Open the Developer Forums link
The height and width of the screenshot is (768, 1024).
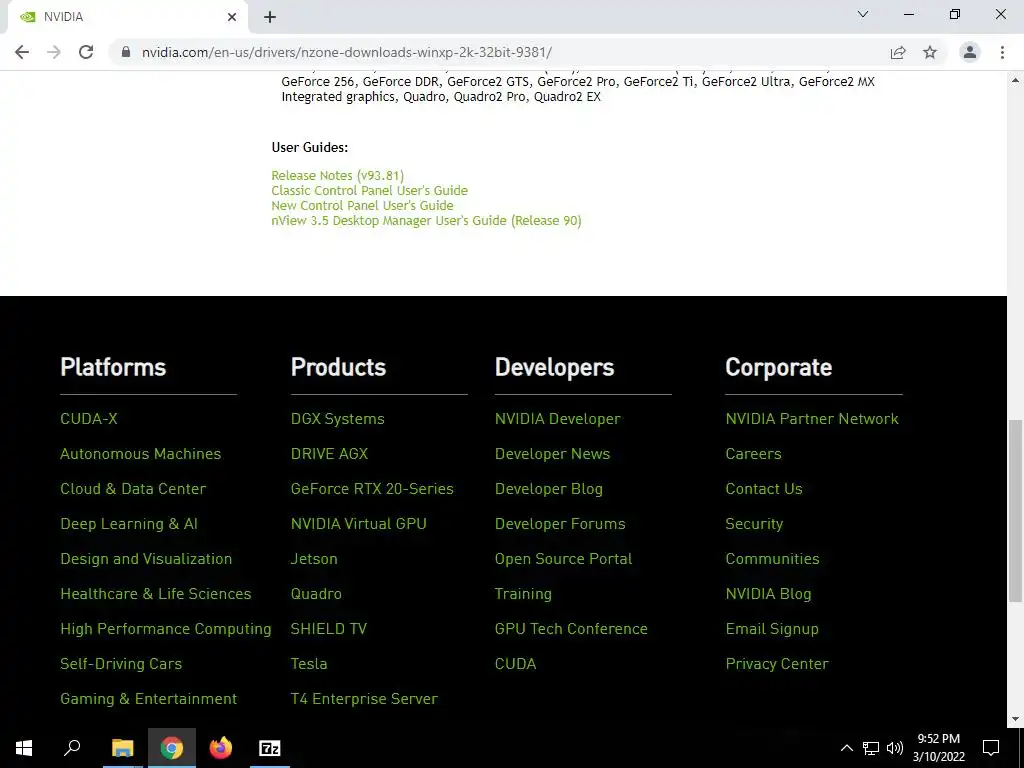(560, 524)
